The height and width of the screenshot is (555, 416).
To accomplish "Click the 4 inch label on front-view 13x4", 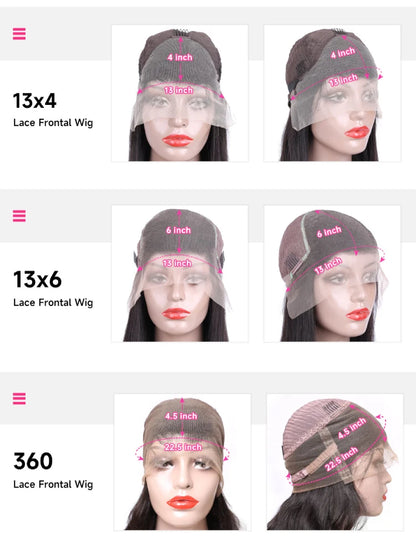I will coord(180,57).
